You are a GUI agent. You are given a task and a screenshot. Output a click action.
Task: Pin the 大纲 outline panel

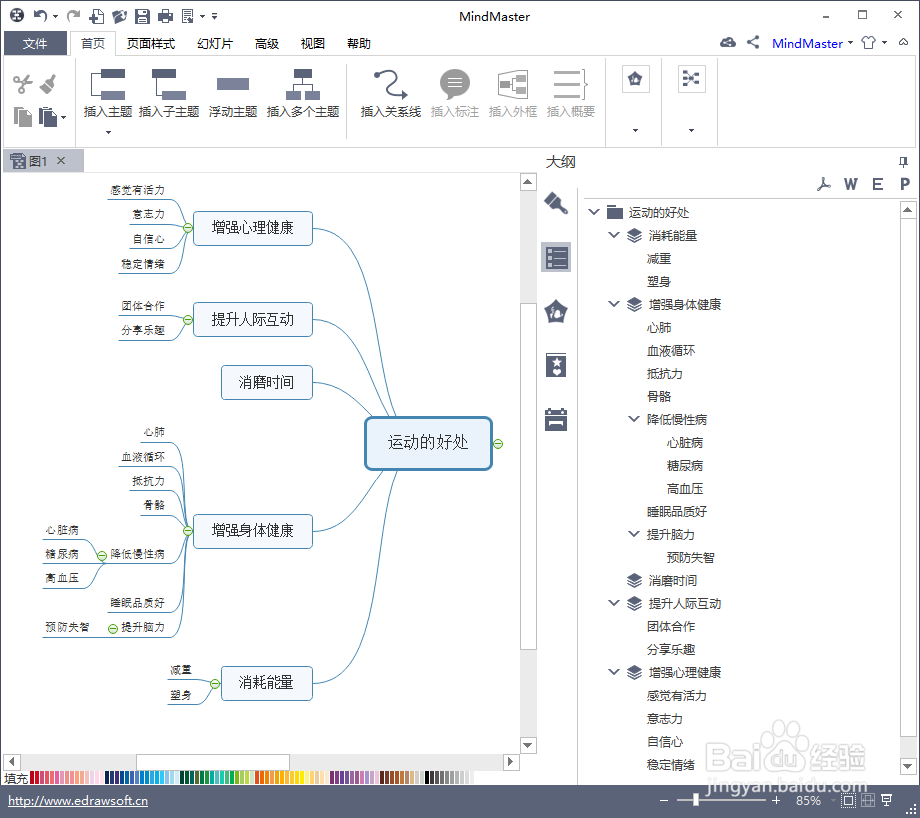[904, 162]
